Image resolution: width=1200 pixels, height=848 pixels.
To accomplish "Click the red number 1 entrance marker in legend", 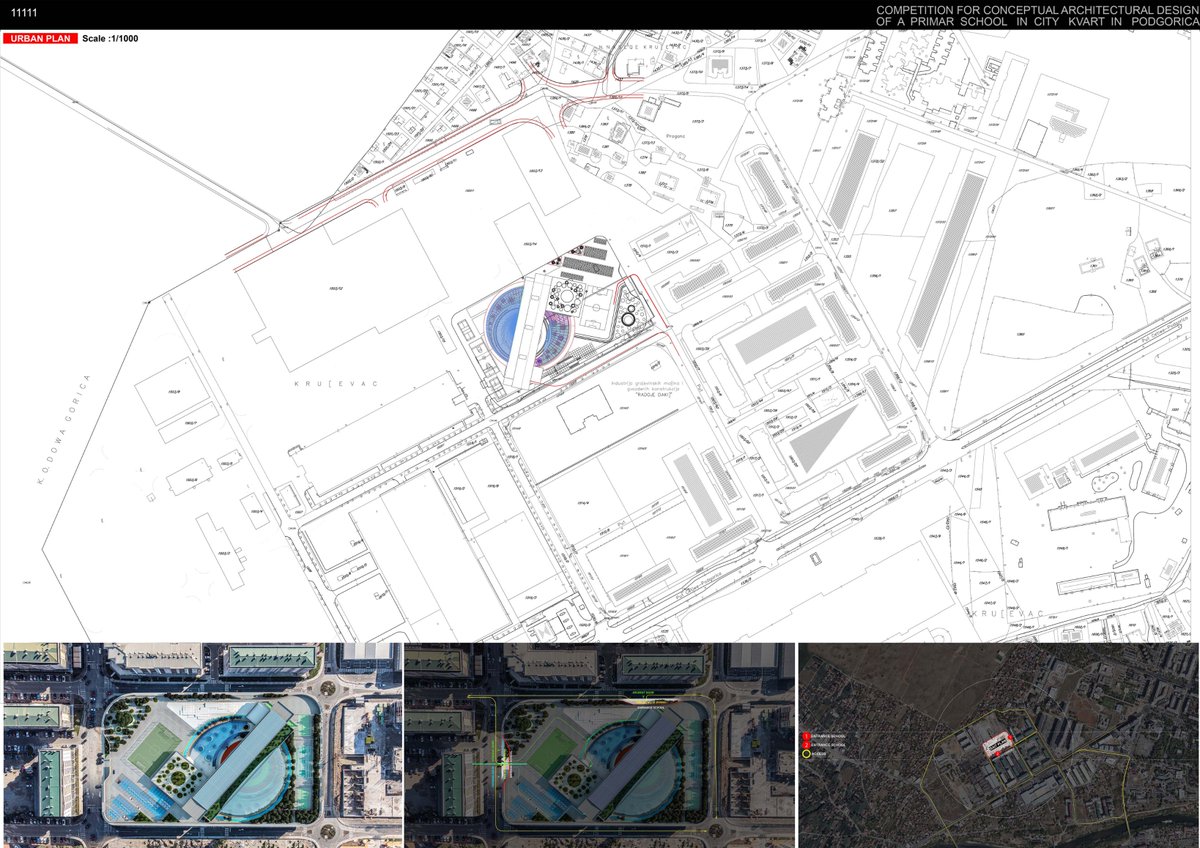I will point(807,736).
